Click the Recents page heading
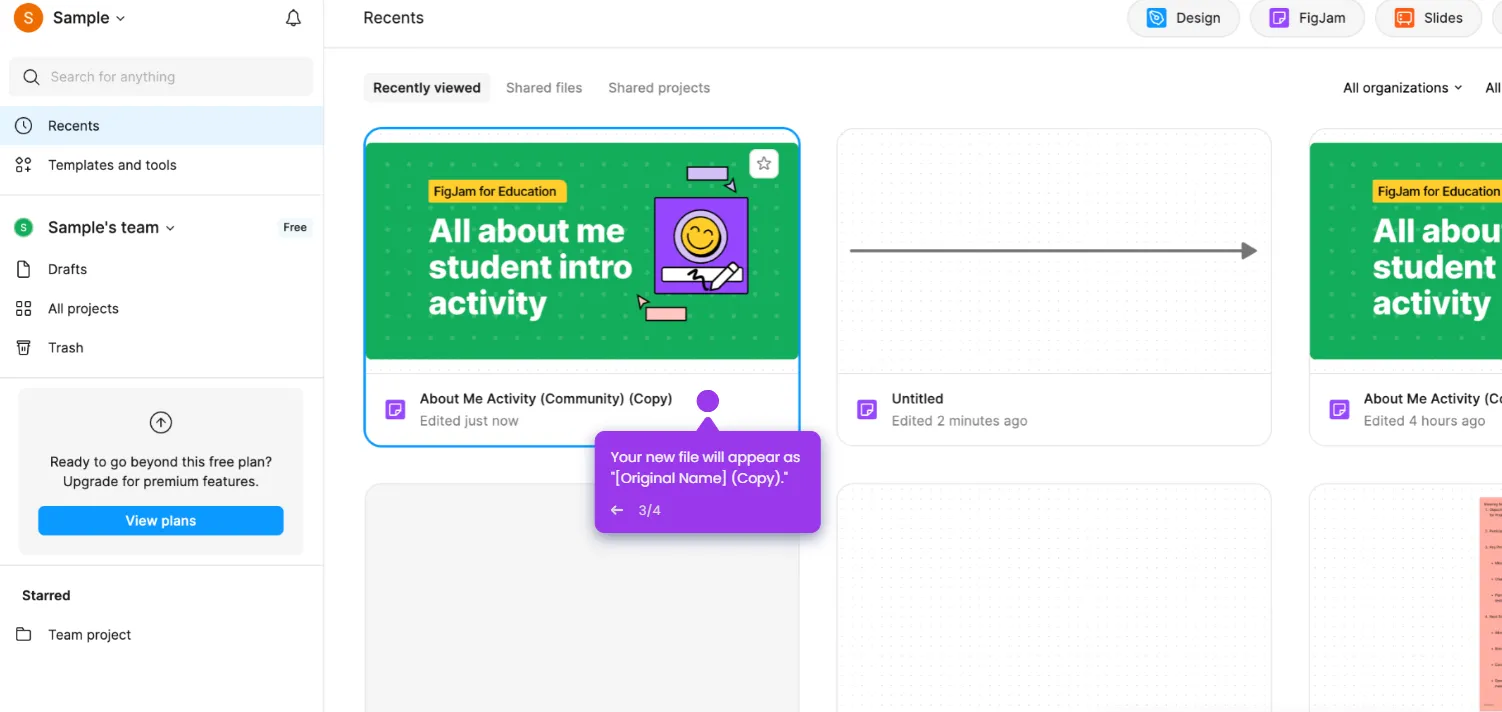 (393, 18)
